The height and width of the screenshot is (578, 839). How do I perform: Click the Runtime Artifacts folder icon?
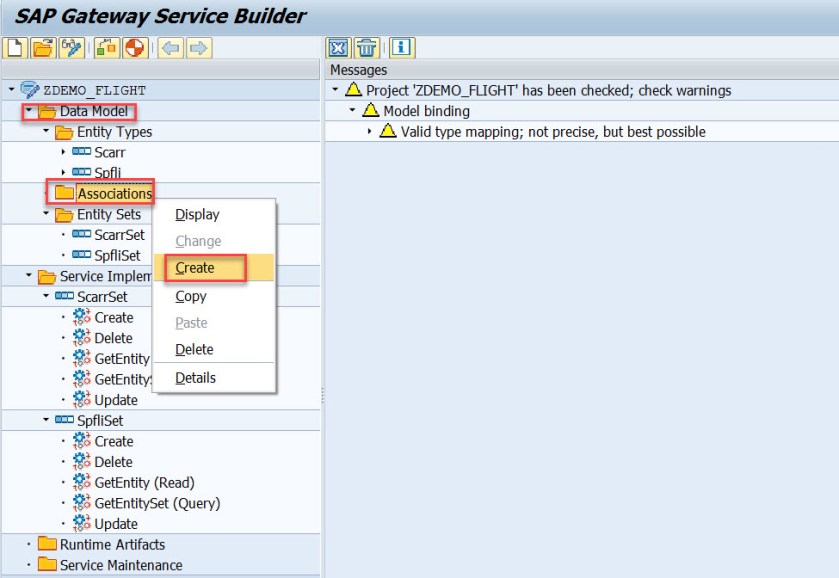(47, 544)
